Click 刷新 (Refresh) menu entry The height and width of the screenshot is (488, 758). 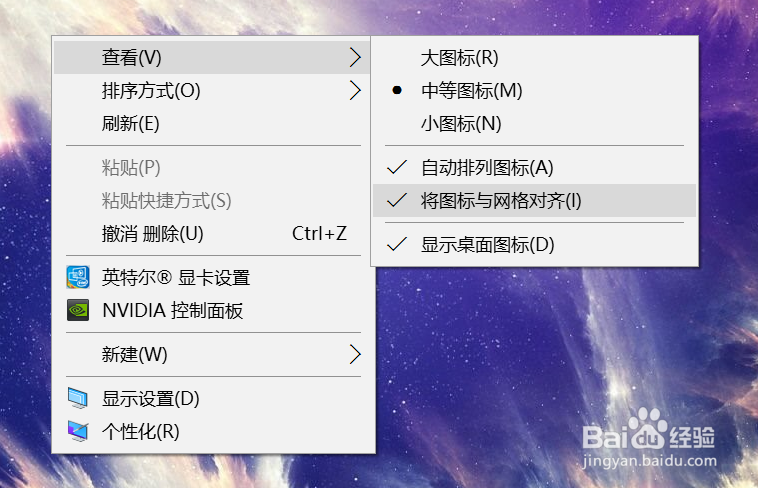click(130, 124)
